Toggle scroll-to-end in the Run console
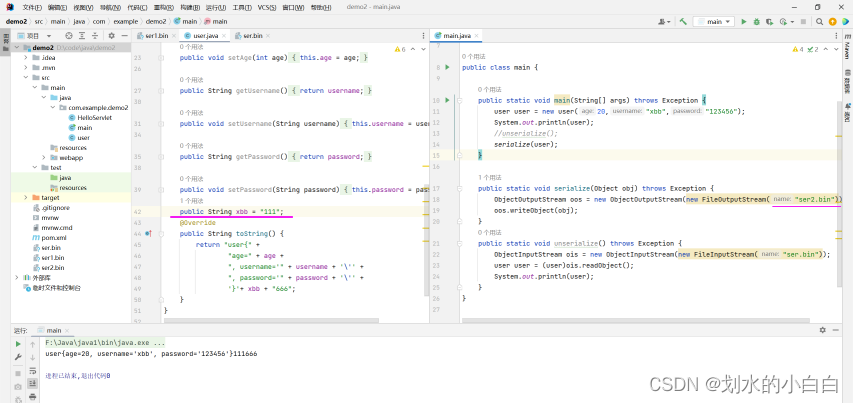Screen dimensions: 853x403 [x=33, y=384]
